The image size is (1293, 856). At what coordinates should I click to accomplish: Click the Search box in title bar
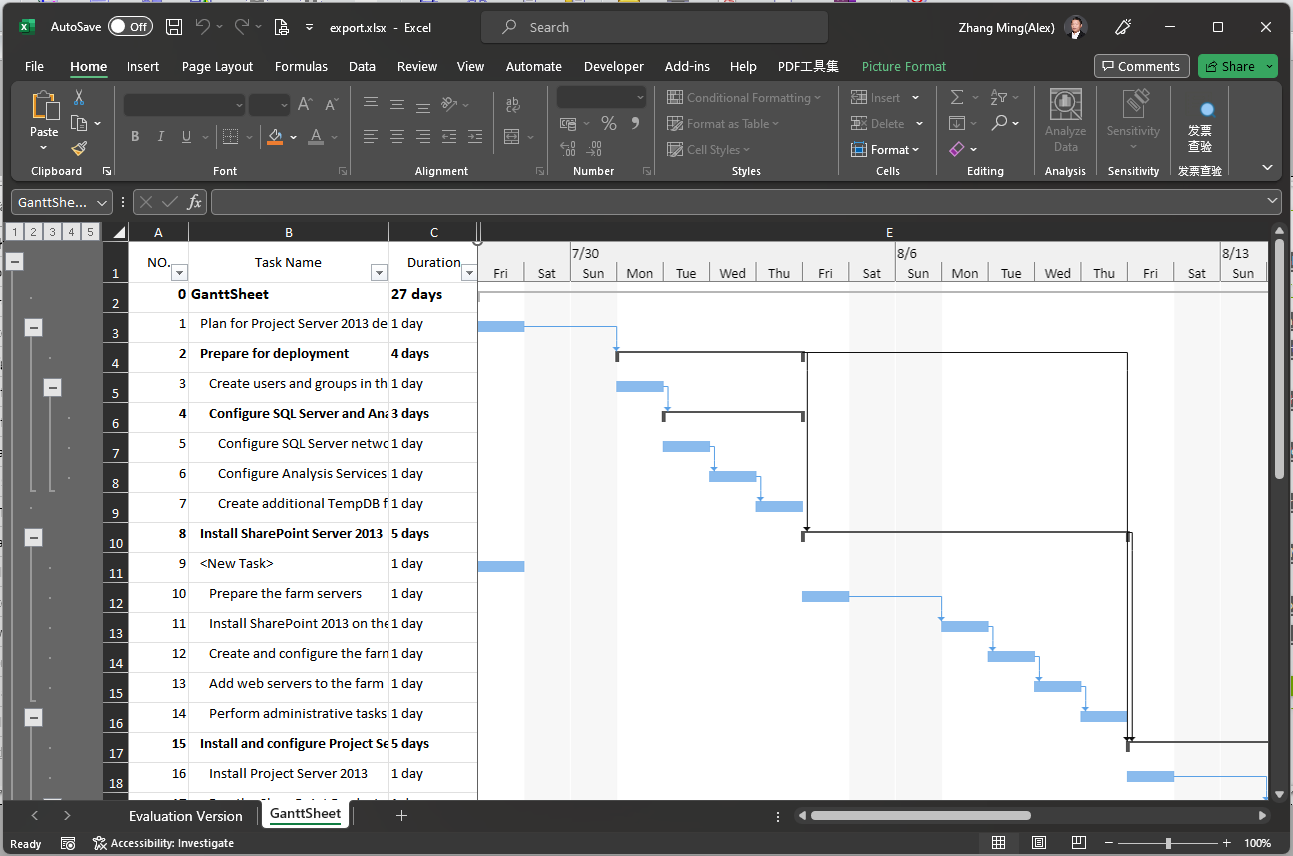[654, 27]
